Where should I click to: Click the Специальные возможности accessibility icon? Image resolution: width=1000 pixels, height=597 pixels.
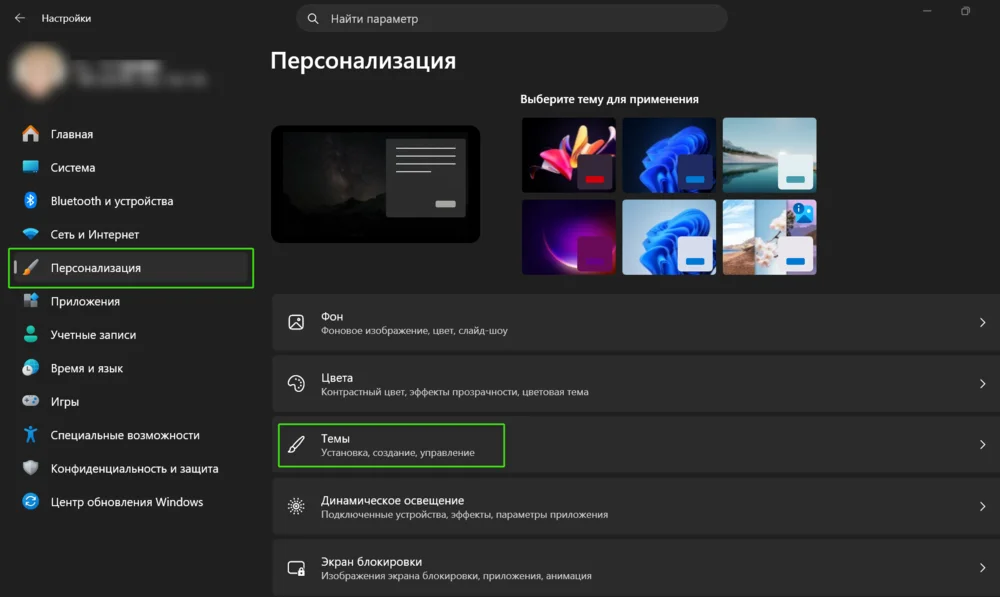click(x=30, y=435)
